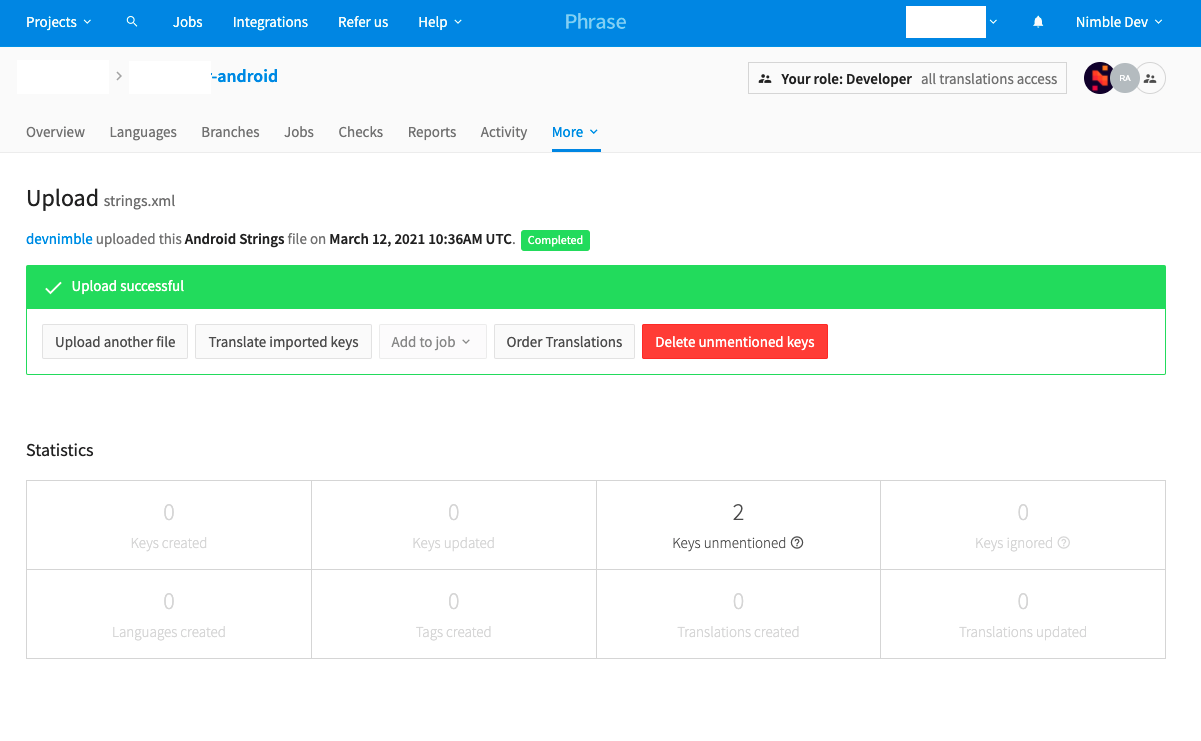
Task: Open the devnimble uploader link
Action: coord(59,240)
